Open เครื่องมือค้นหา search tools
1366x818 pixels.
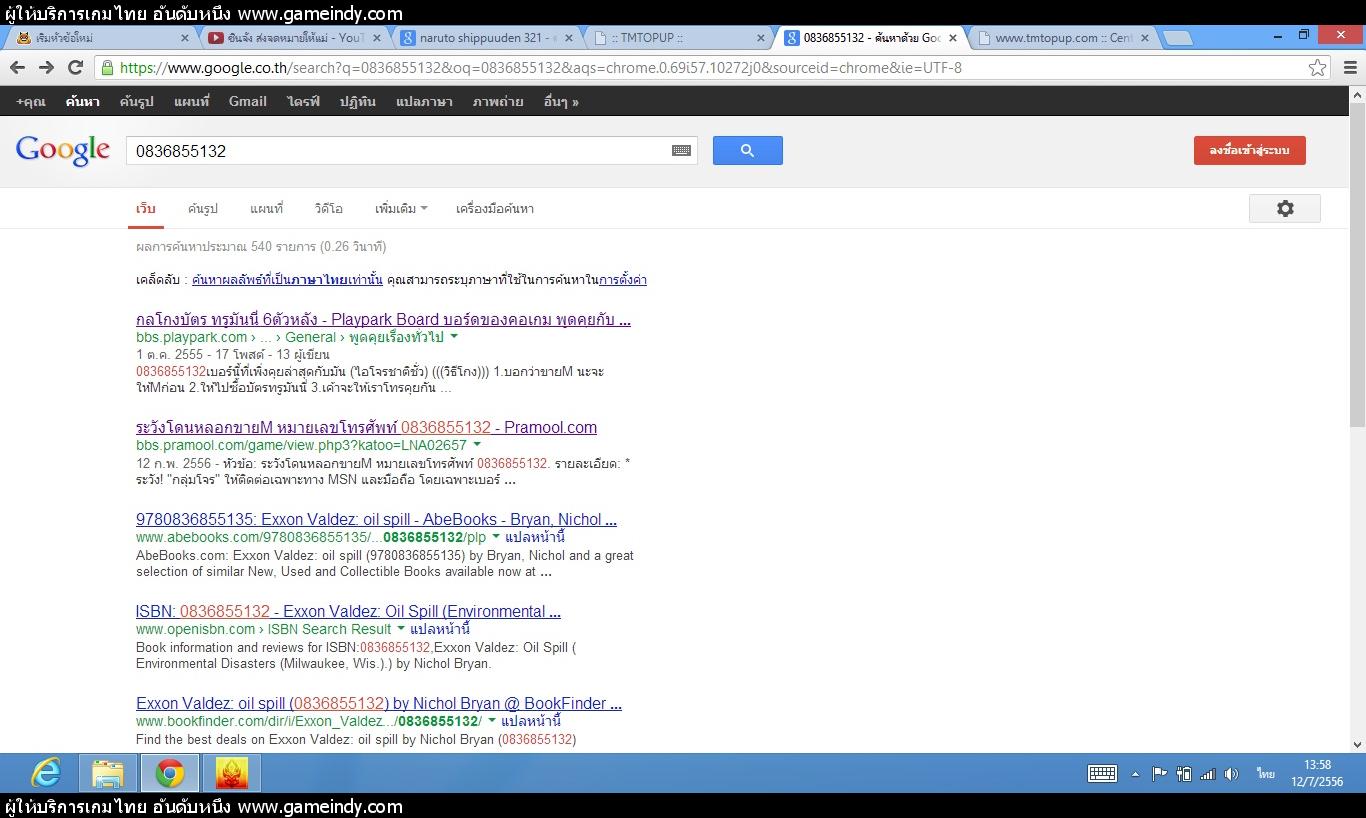pos(494,209)
